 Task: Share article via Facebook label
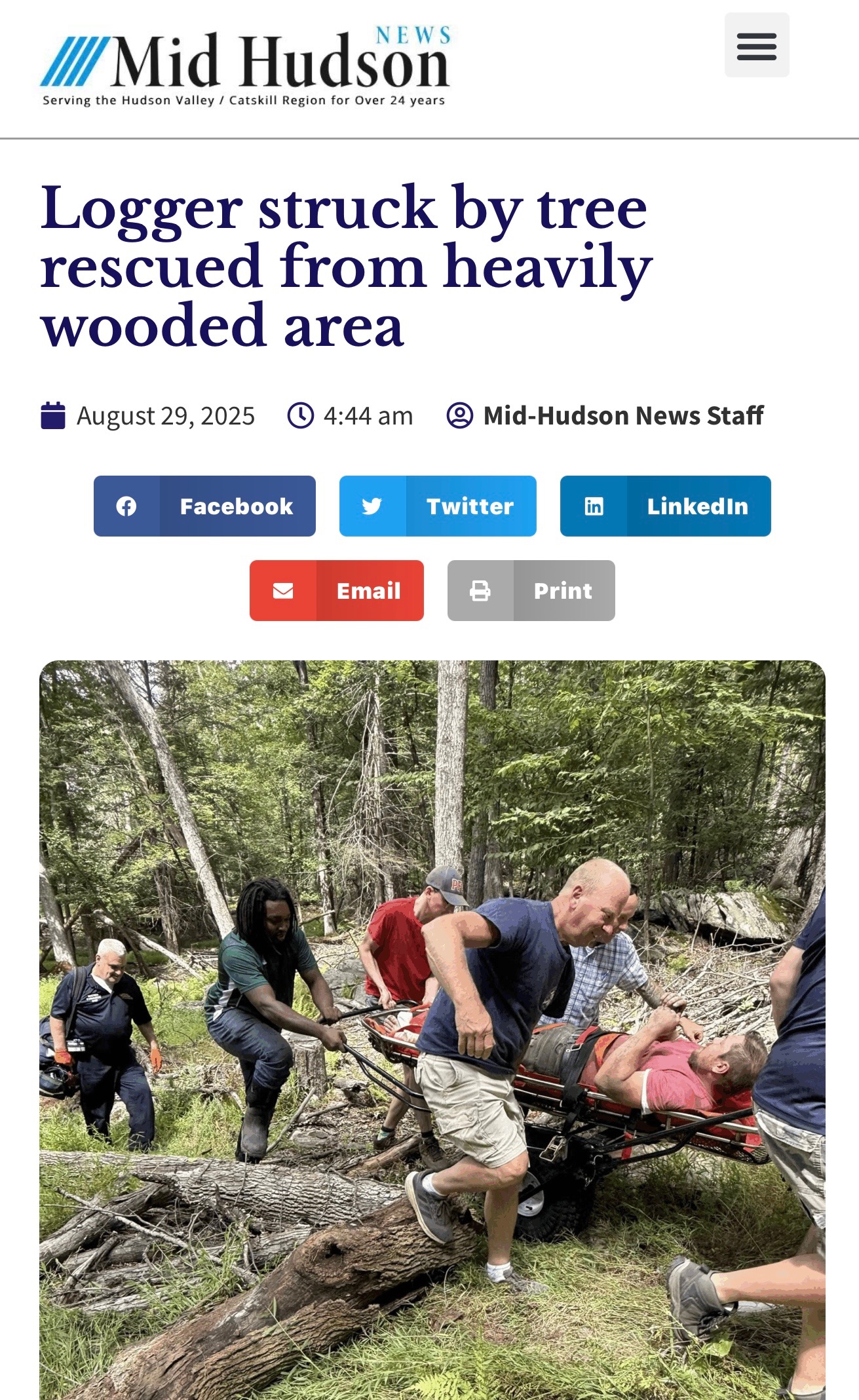coord(237,506)
